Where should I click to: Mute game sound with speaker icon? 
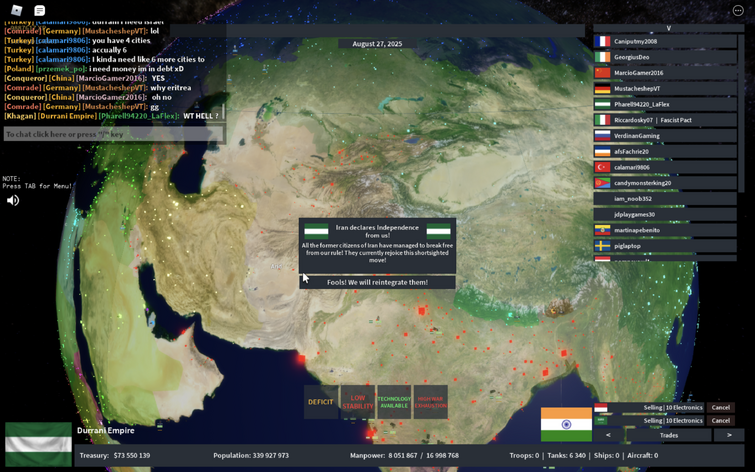(x=13, y=200)
